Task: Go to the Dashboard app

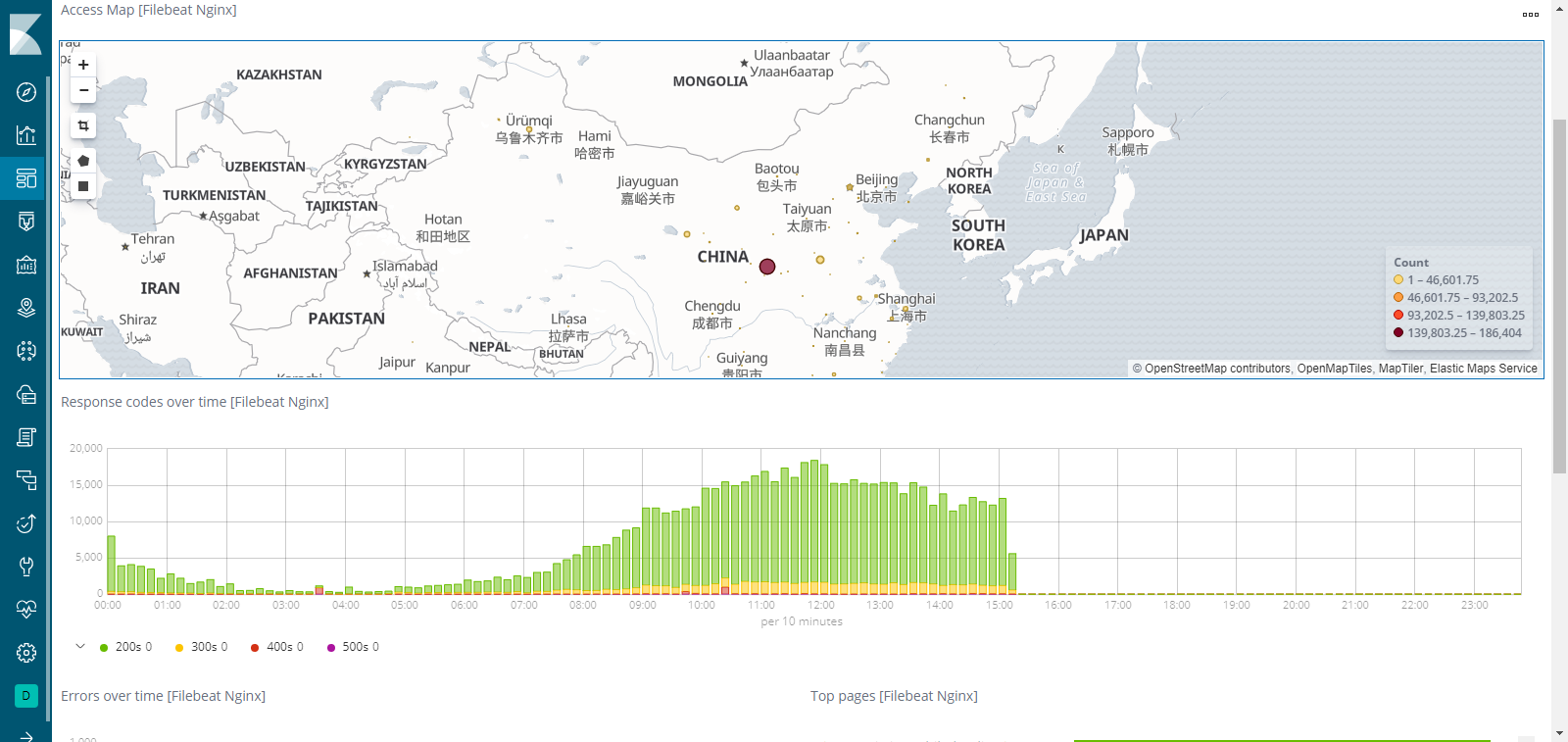Action: [x=26, y=178]
